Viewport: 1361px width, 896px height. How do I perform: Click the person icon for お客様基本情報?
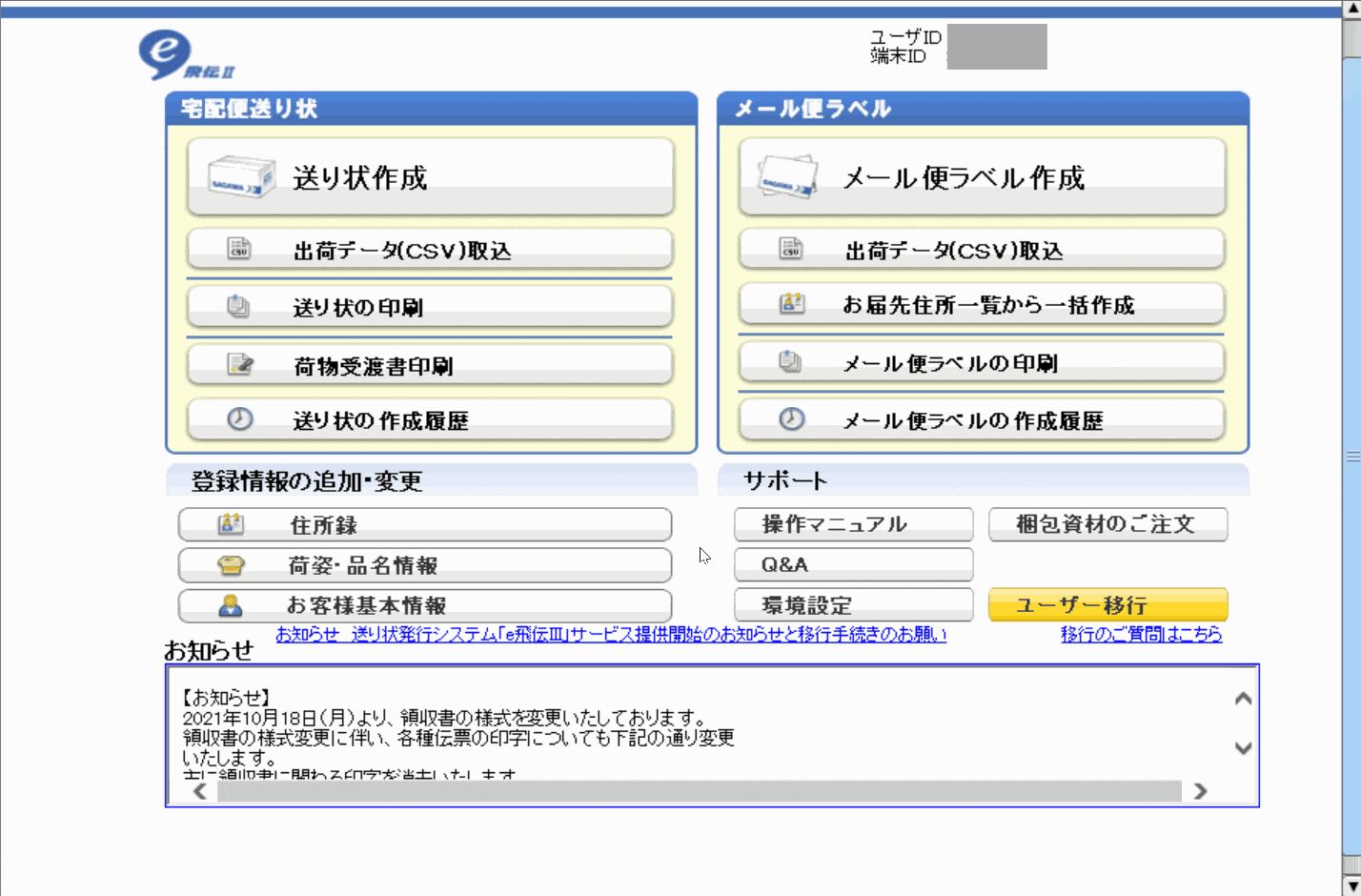pyautogui.click(x=231, y=605)
